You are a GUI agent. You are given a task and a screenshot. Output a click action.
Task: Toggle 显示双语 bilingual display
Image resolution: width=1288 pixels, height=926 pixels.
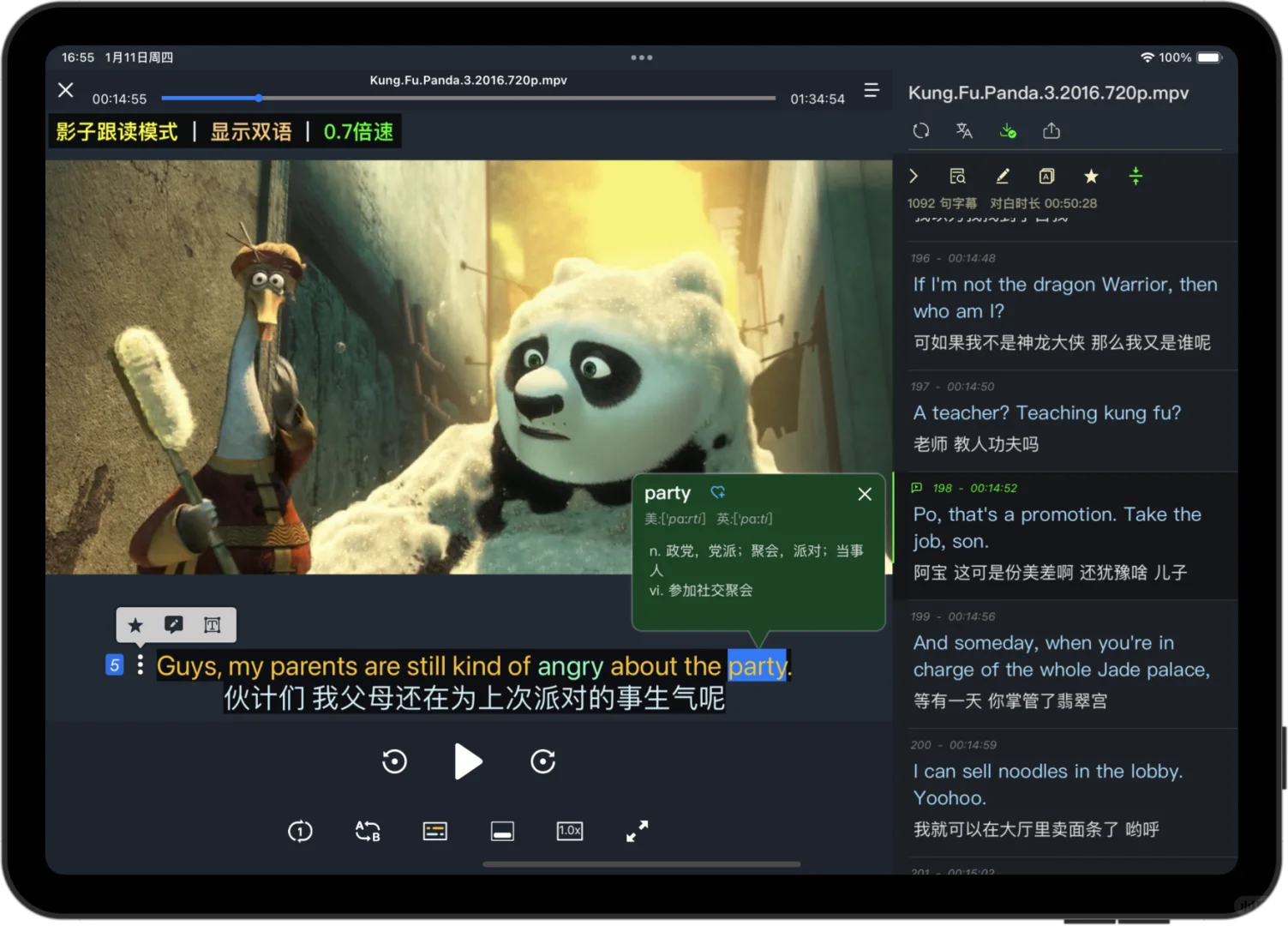[251, 132]
